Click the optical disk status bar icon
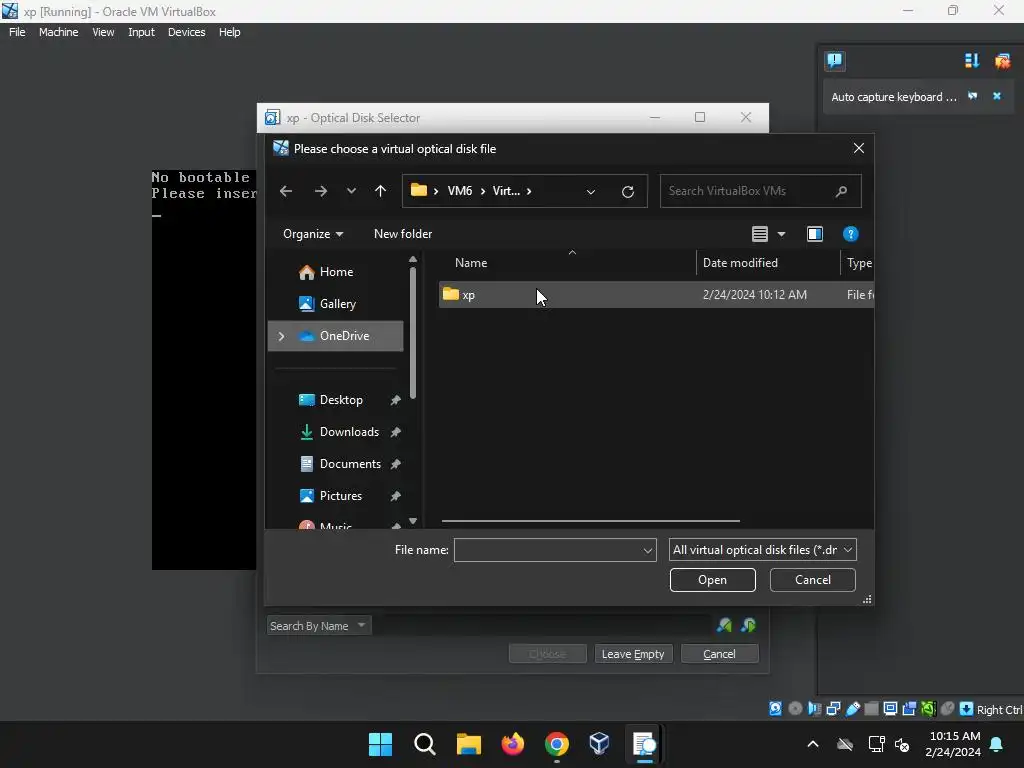 pyautogui.click(x=795, y=709)
